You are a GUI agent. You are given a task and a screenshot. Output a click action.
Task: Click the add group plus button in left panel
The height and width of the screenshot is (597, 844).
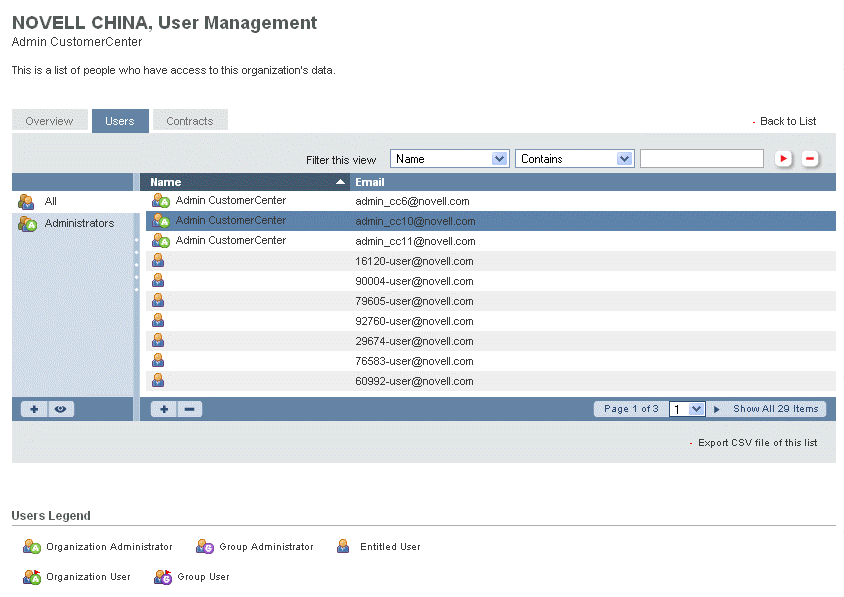click(x=34, y=409)
